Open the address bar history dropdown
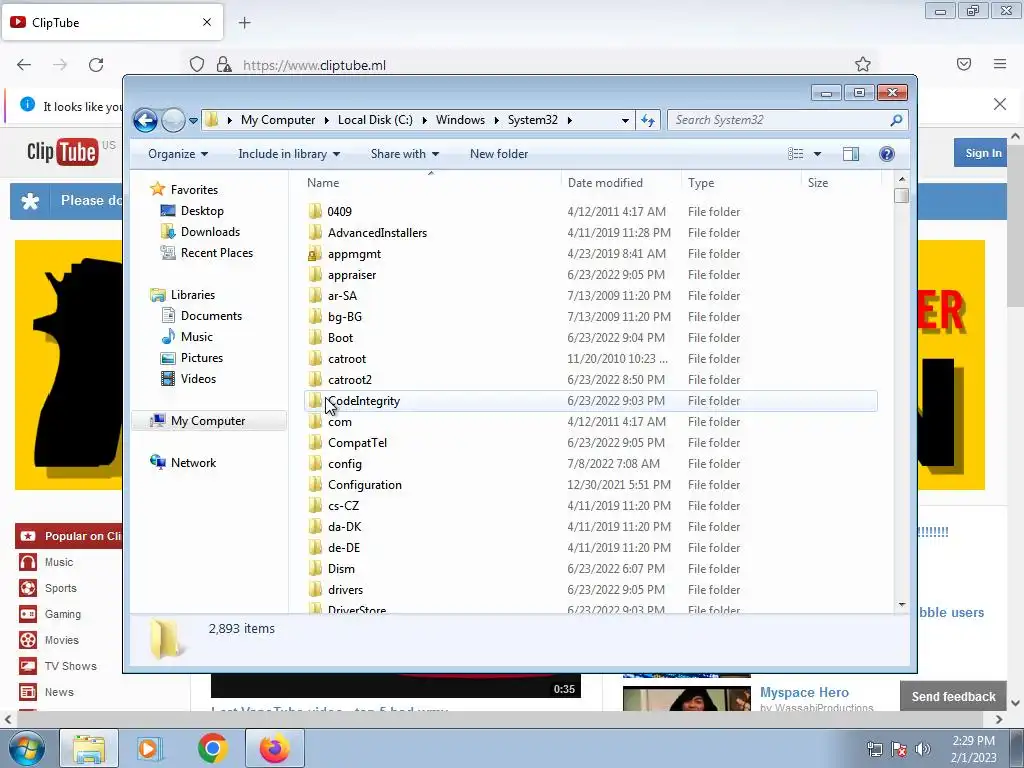 coord(625,120)
